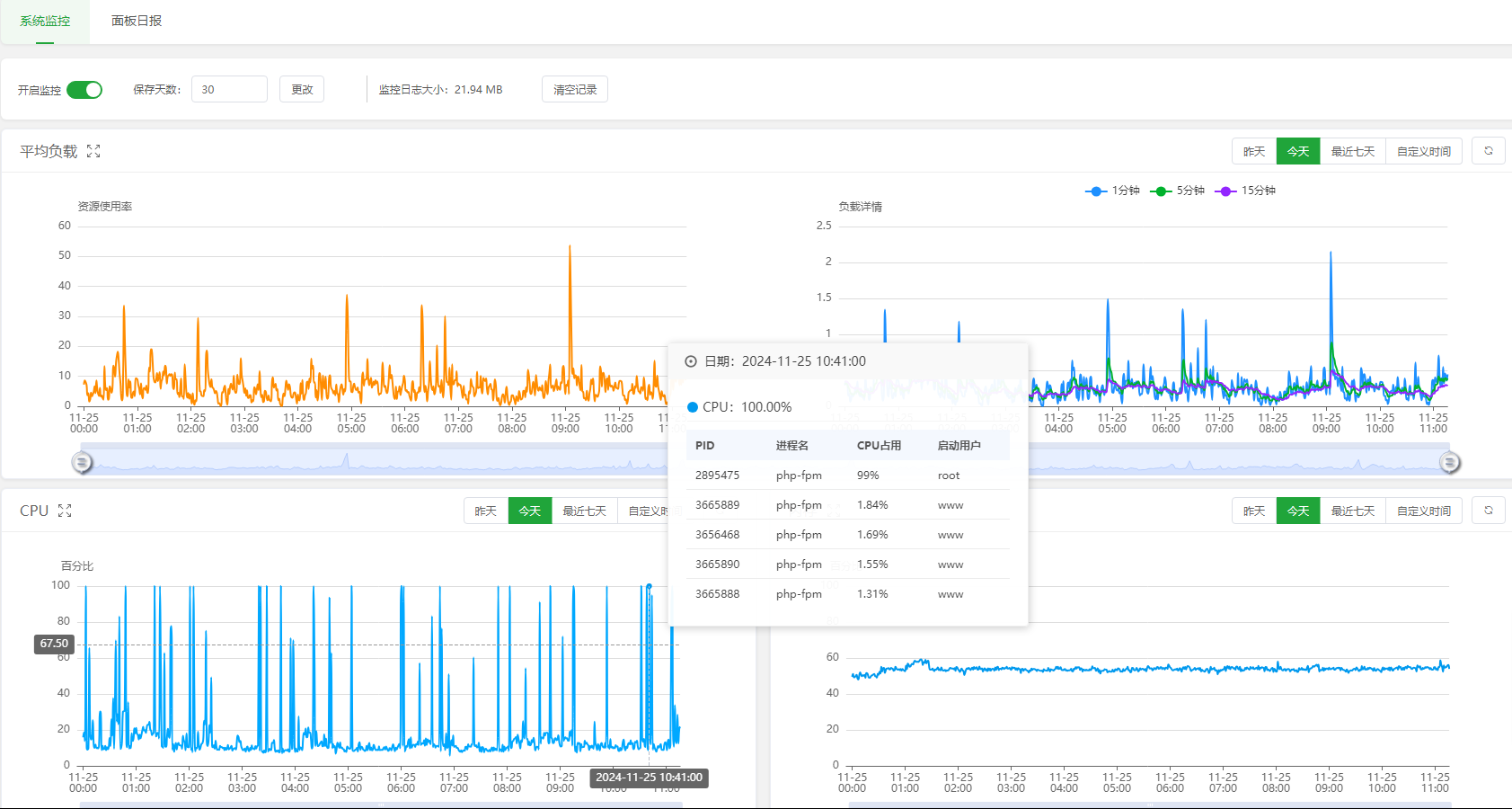This screenshot has width=1512, height=809.
Task: Click the CPU占用 column header
Action: (879, 446)
